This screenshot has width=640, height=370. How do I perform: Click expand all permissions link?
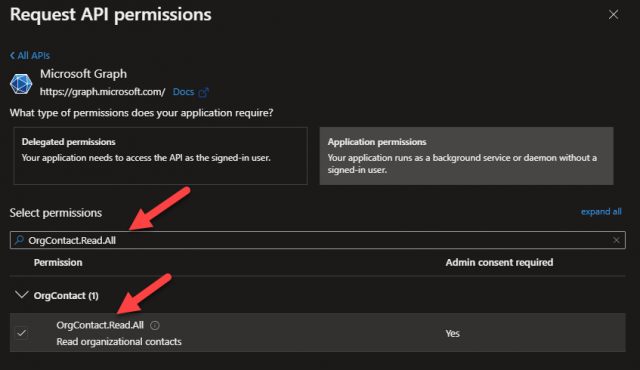[601, 212]
